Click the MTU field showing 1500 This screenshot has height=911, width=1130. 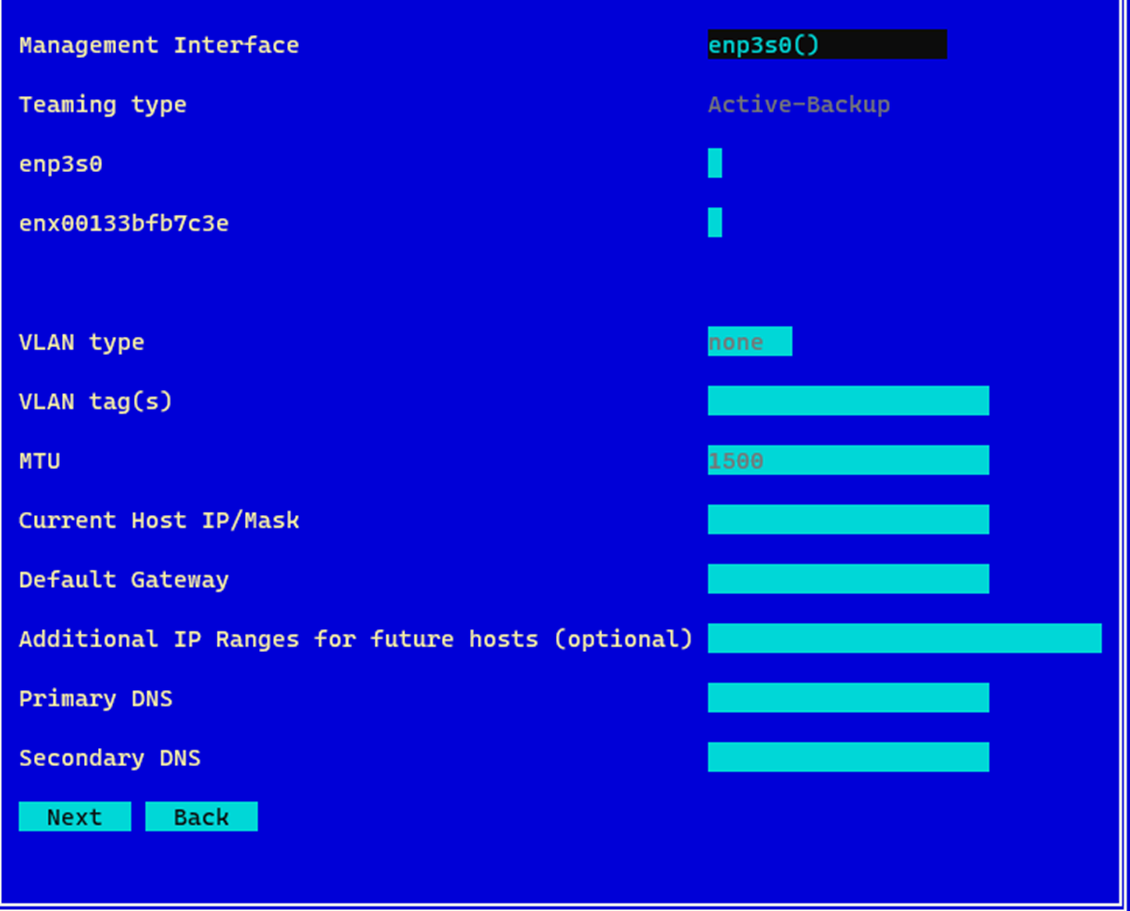click(848, 461)
